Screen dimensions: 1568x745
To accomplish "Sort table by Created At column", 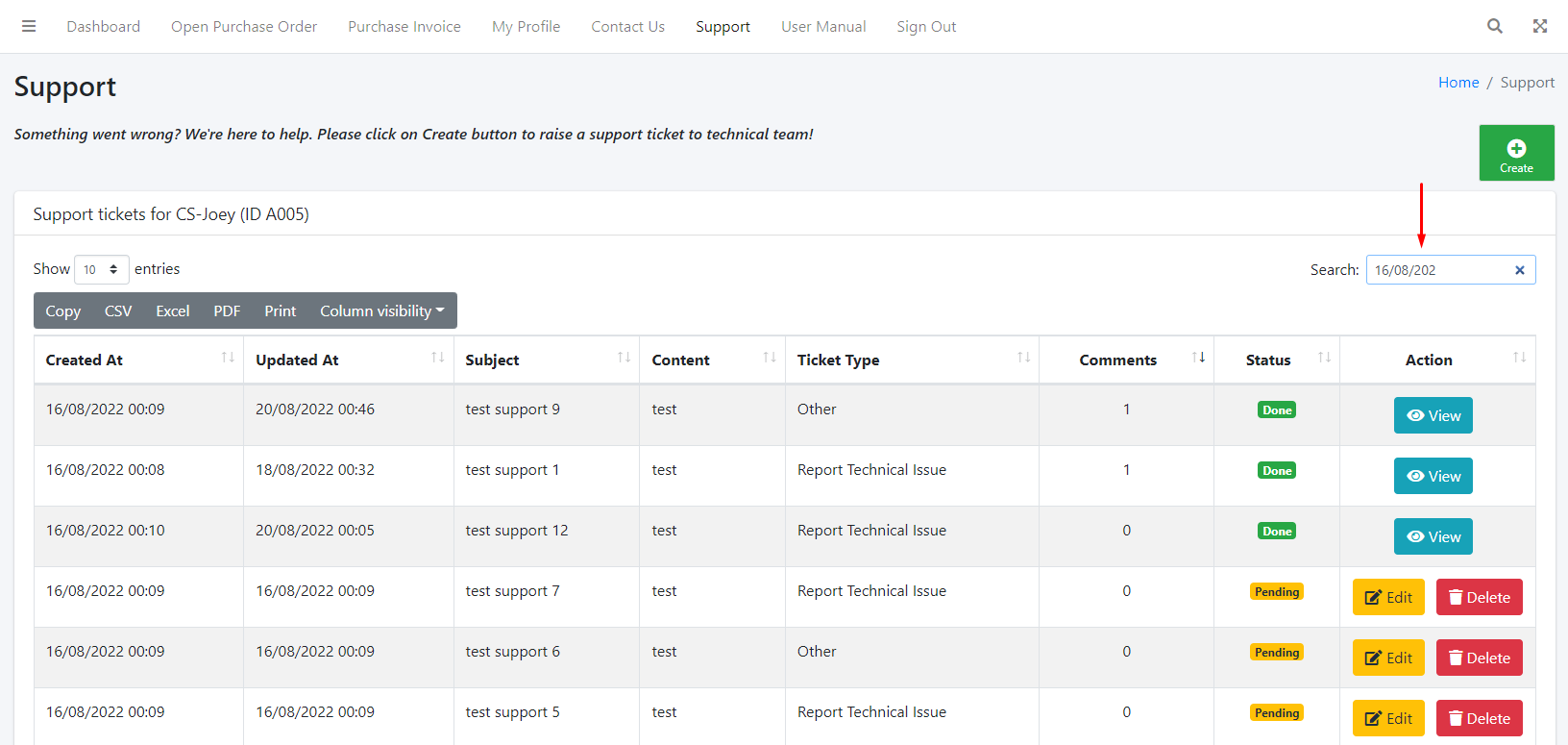I will click(138, 360).
